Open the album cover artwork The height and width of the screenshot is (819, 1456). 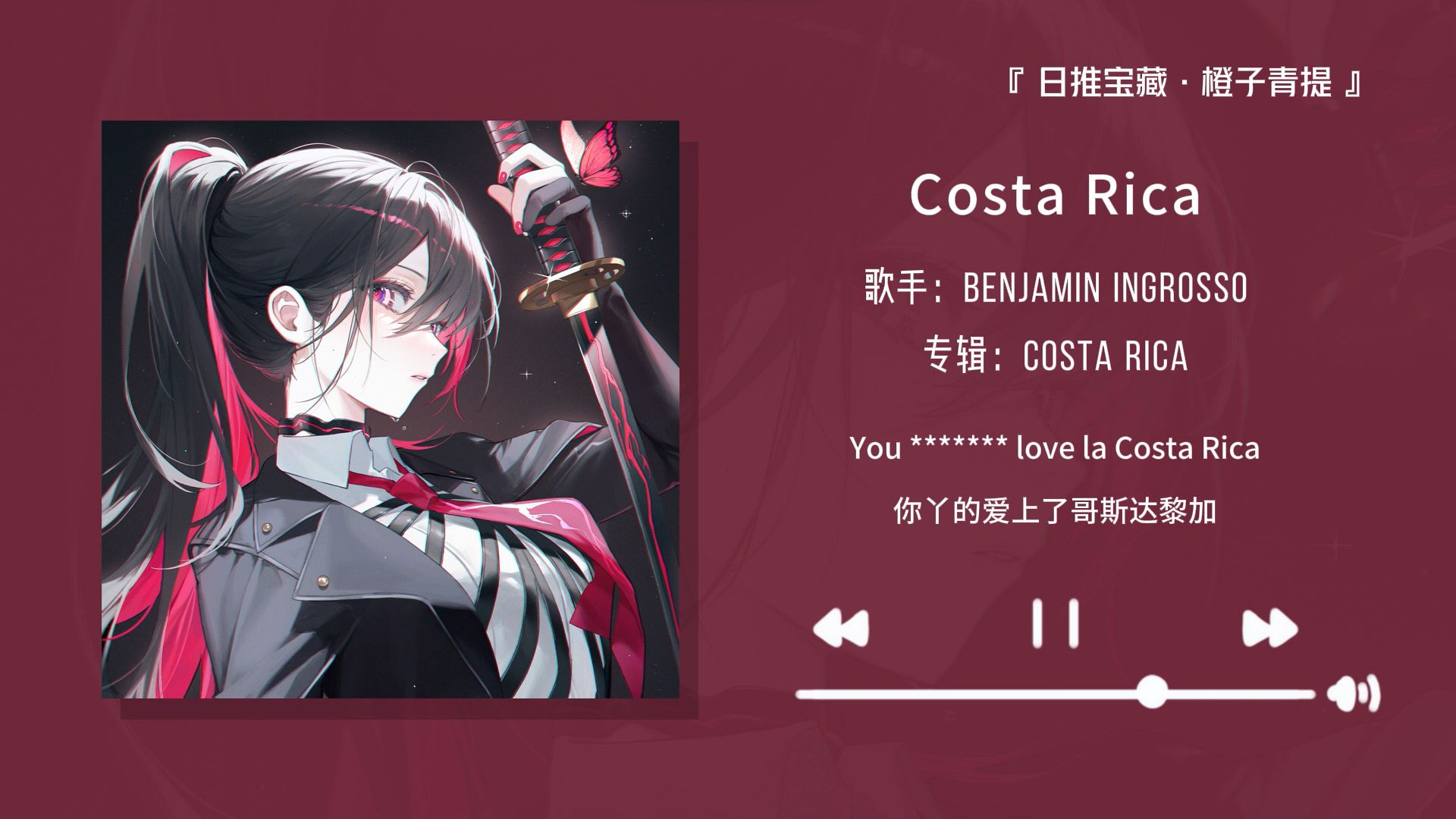coord(391,409)
